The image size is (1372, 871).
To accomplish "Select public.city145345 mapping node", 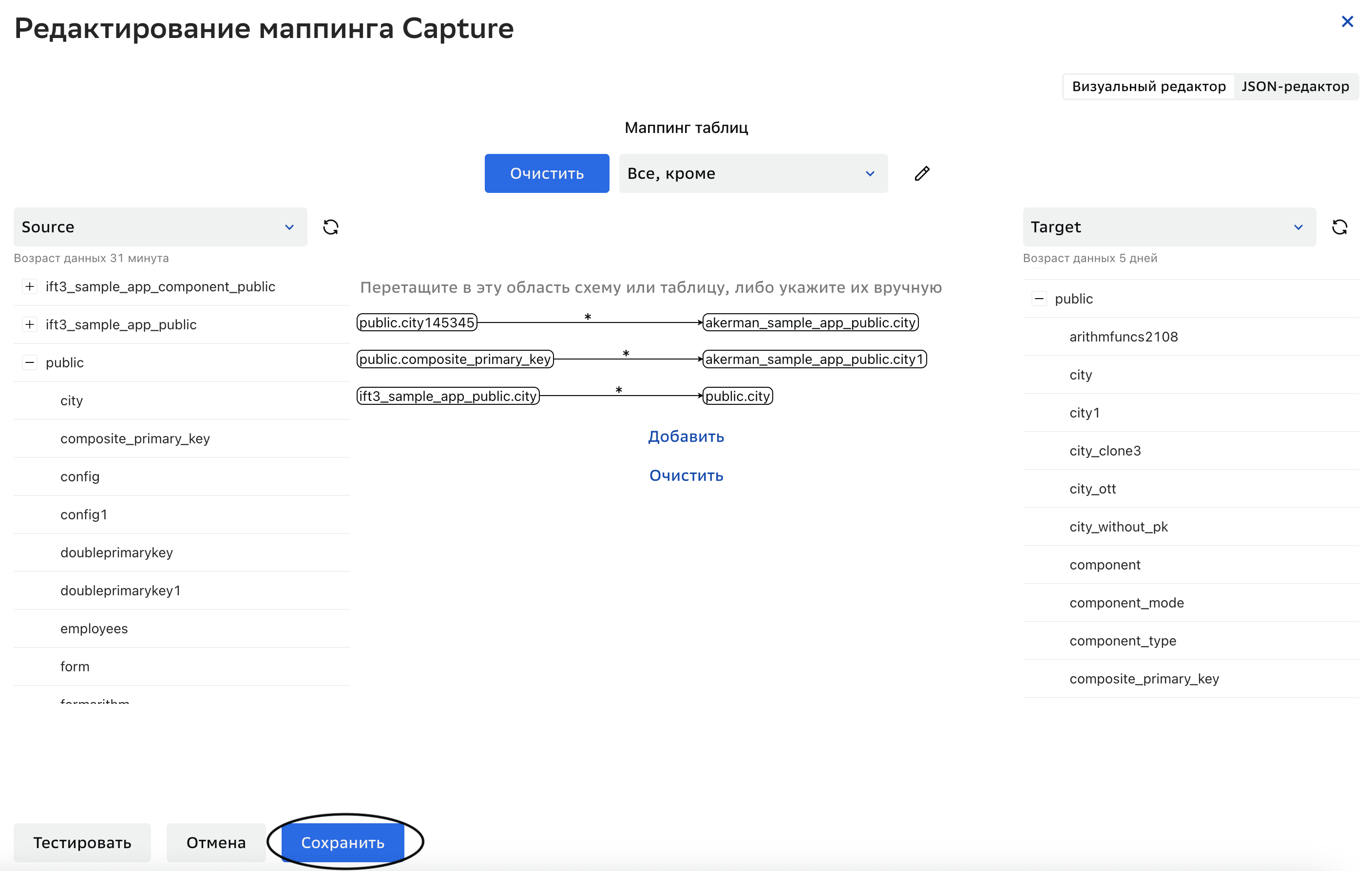I will (417, 322).
